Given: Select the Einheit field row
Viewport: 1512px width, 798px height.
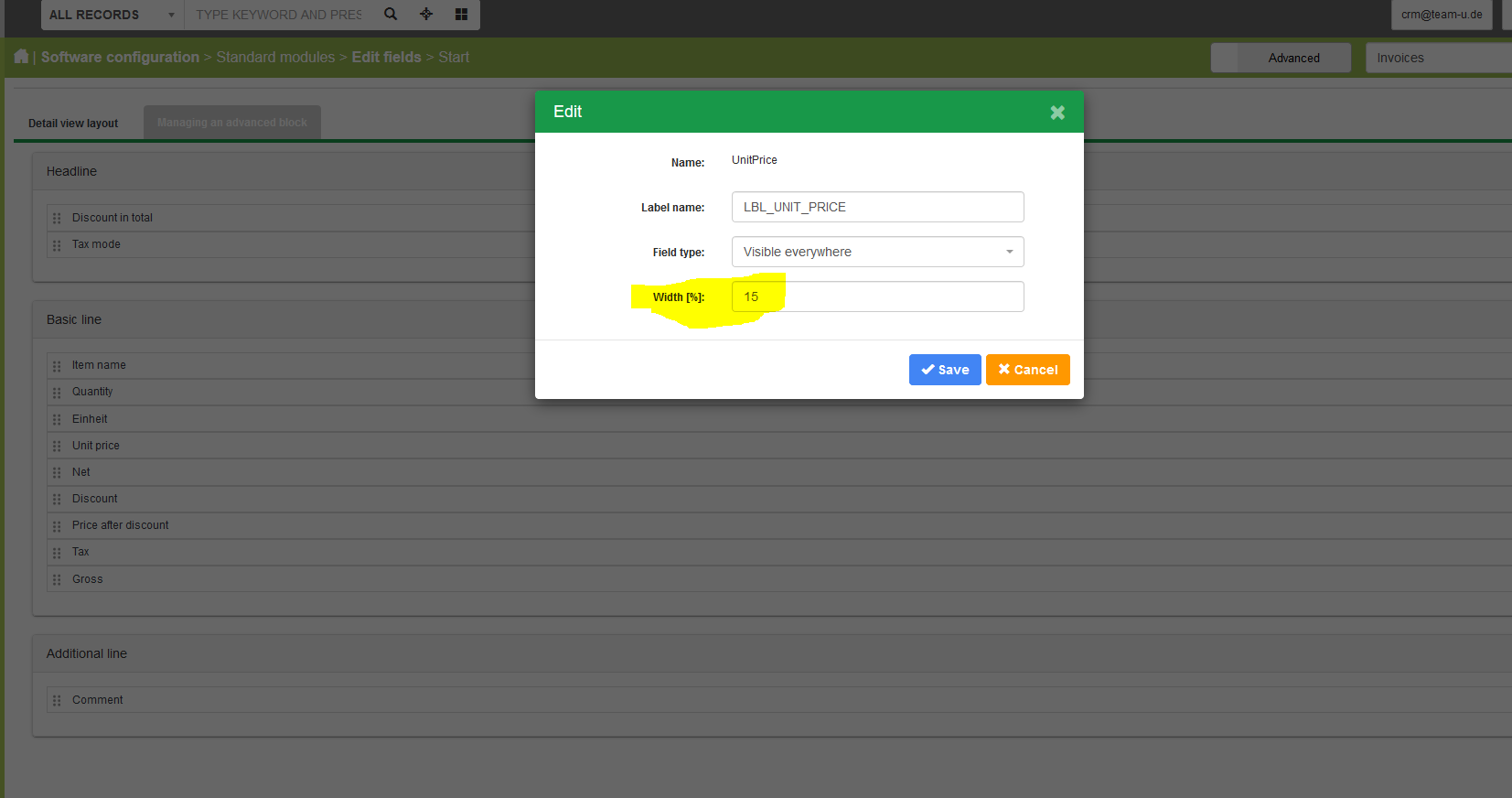Looking at the screenshot, I should pos(779,419).
